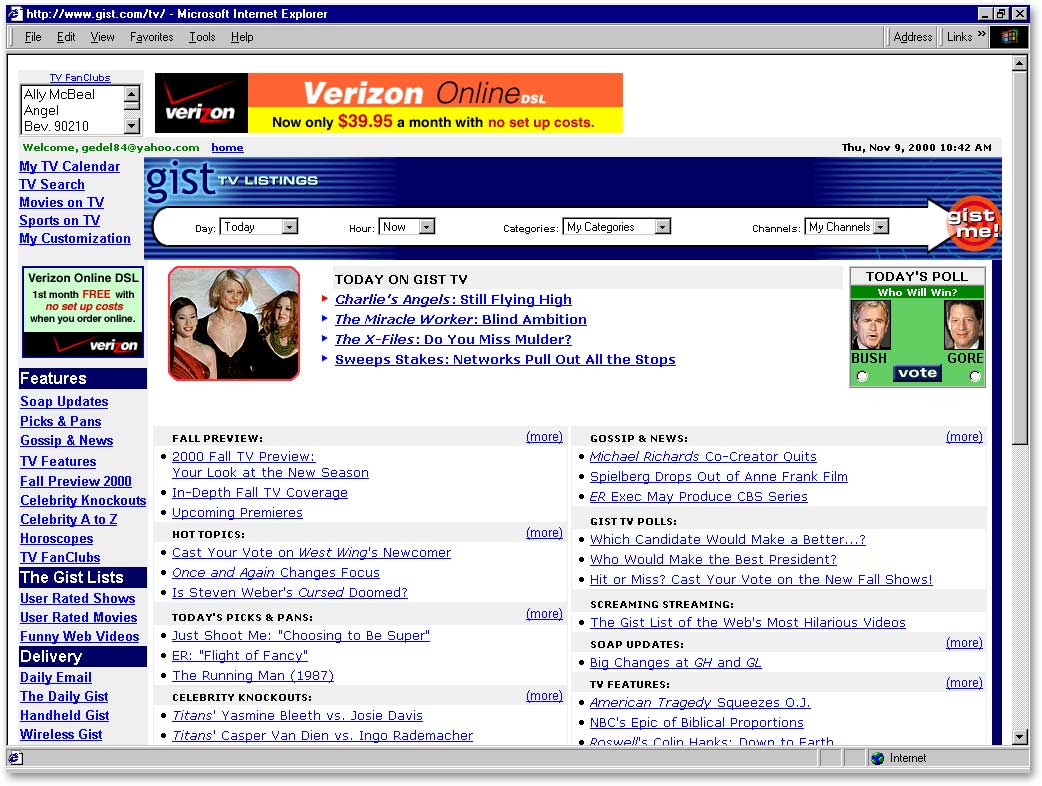Viewport: 1042px width, 786px height.
Task: Click the Internet zone globe icon
Action: 877,758
